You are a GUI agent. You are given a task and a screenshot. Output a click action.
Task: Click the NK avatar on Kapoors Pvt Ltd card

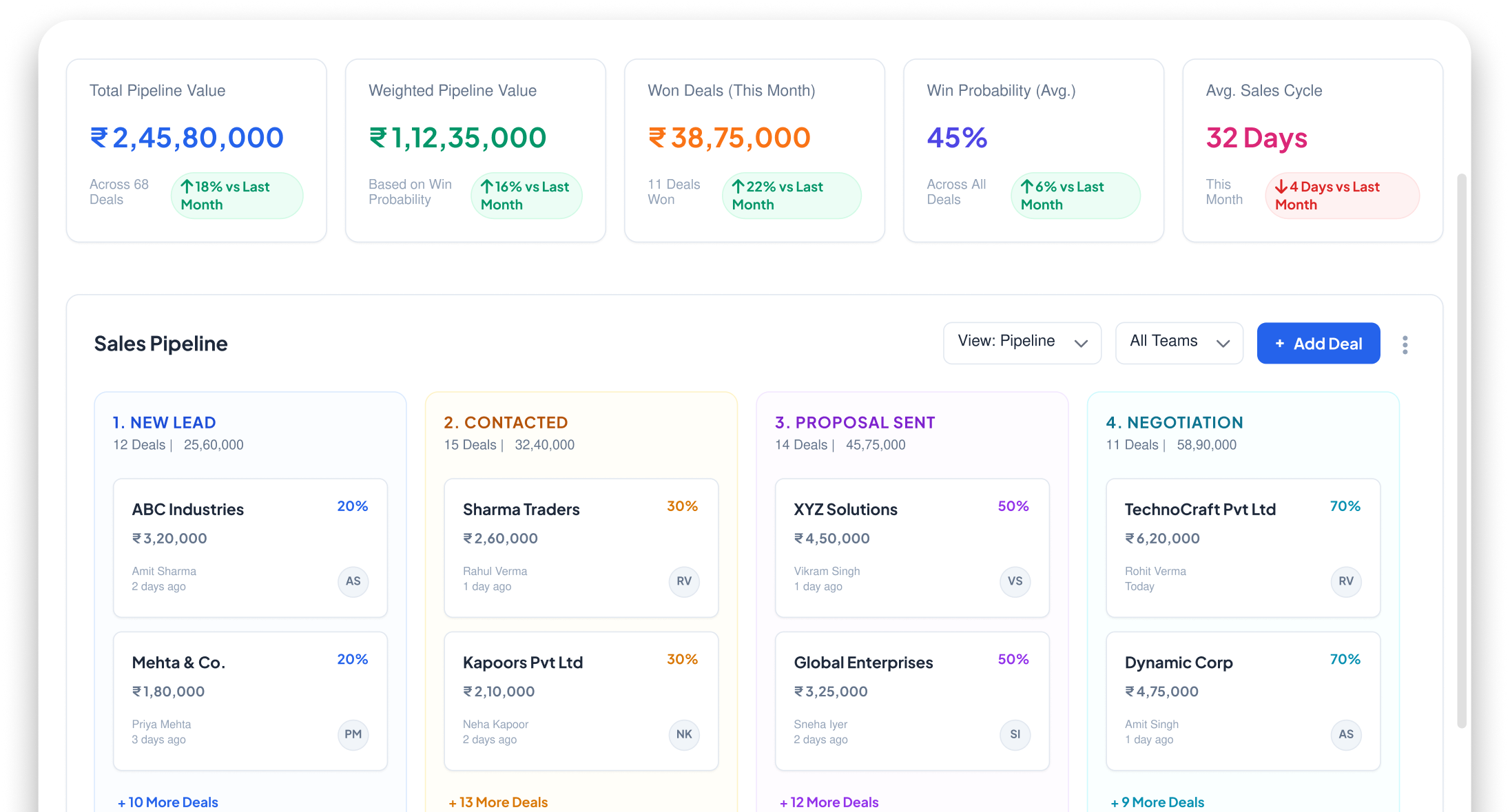pos(684,734)
